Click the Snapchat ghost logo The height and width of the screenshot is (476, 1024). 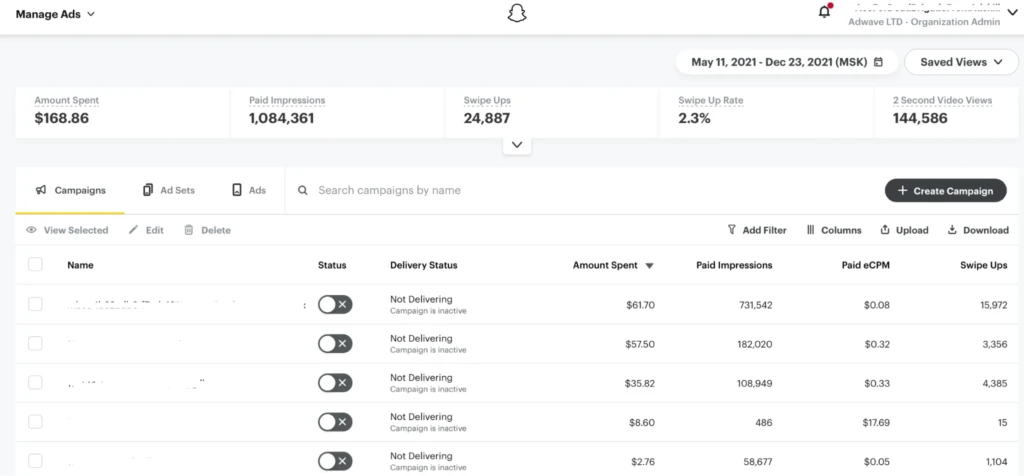(x=517, y=14)
